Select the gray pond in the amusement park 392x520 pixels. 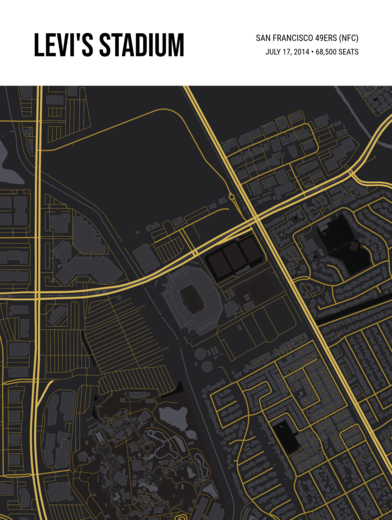pyautogui.click(x=175, y=419)
